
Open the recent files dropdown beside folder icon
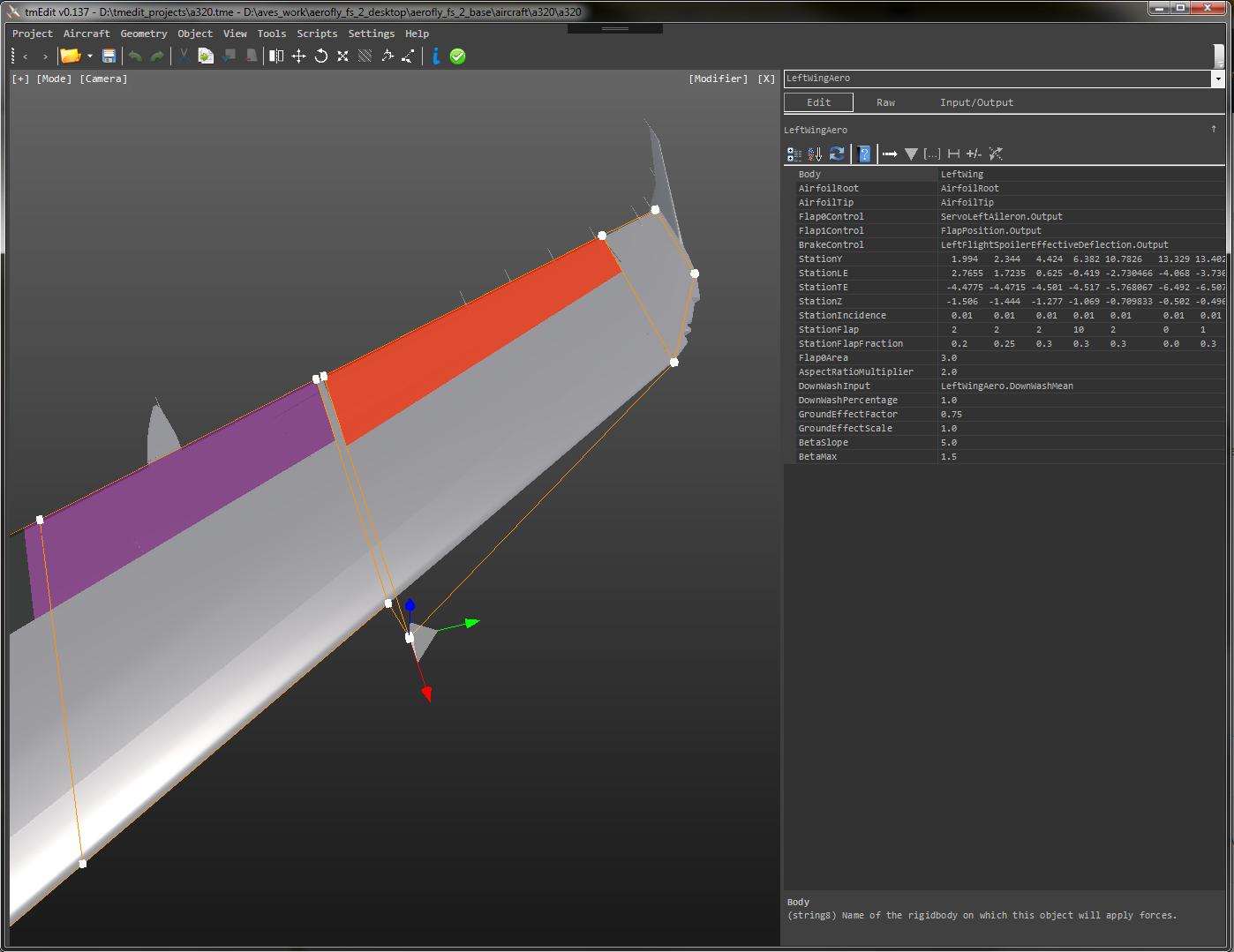89,56
